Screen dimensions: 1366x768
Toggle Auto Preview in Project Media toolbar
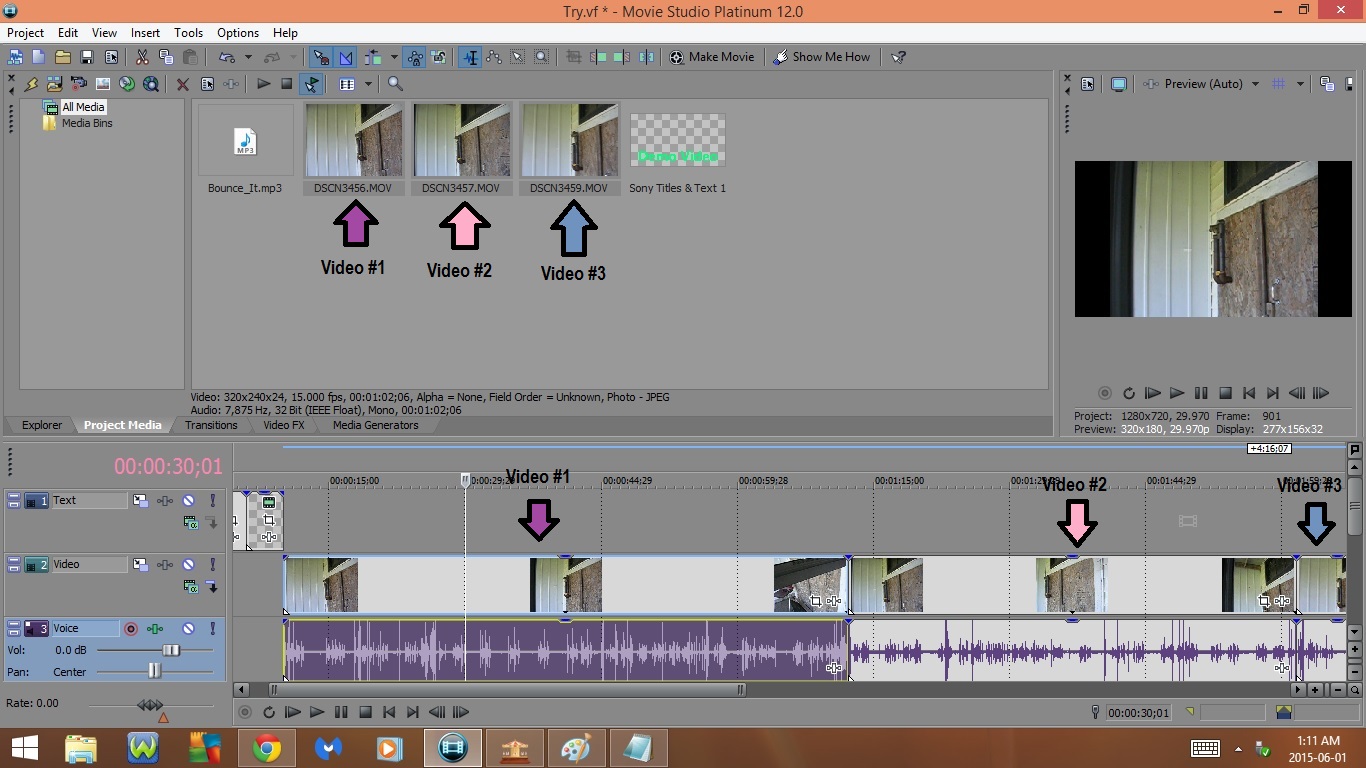click(x=312, y=84)
